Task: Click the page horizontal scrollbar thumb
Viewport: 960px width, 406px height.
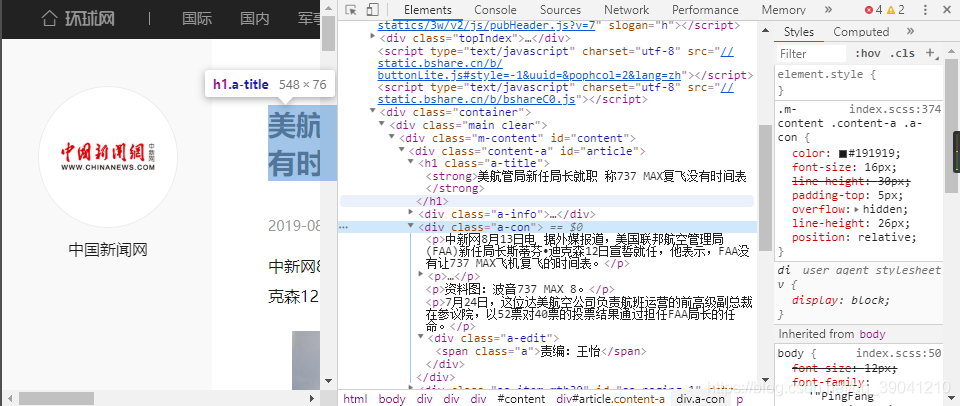Action: pyautogui.click(x=56, y=398)
